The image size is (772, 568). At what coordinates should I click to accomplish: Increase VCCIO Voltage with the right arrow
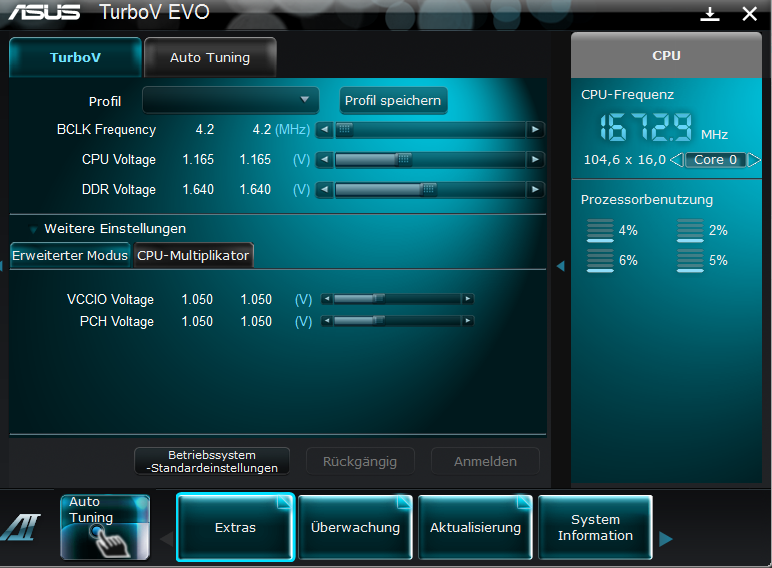[468, 299]
